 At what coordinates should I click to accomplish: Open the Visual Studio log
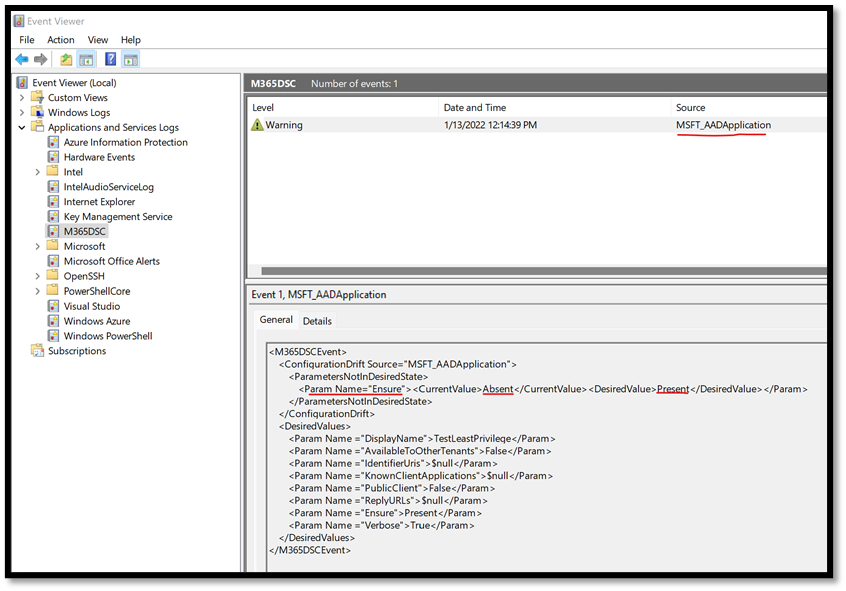click(x=92, y=306)
